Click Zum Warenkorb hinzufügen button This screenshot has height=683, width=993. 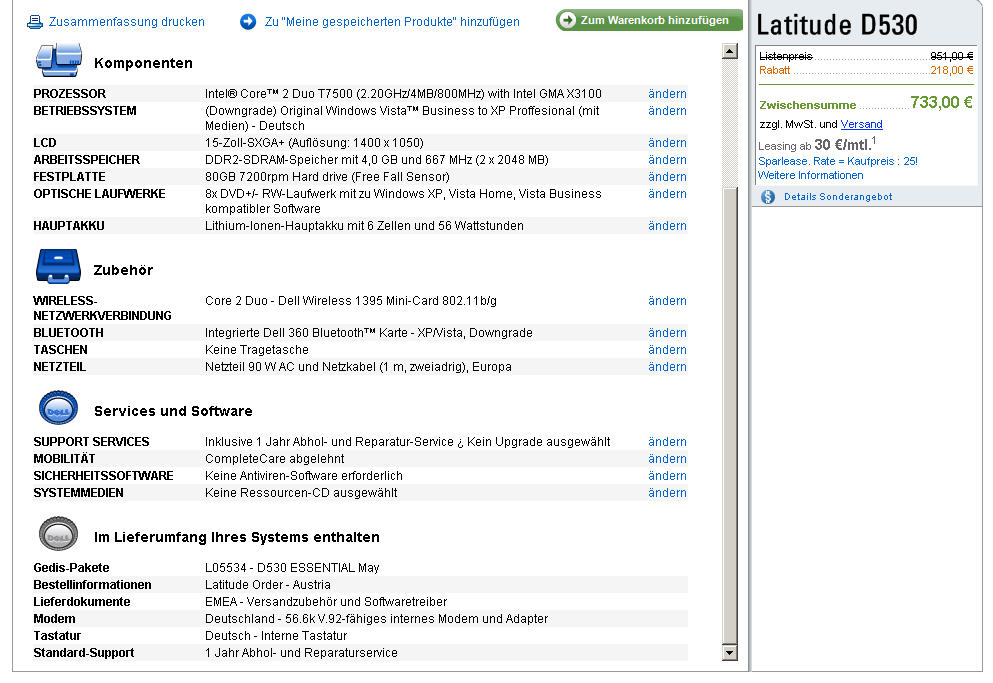649,20
